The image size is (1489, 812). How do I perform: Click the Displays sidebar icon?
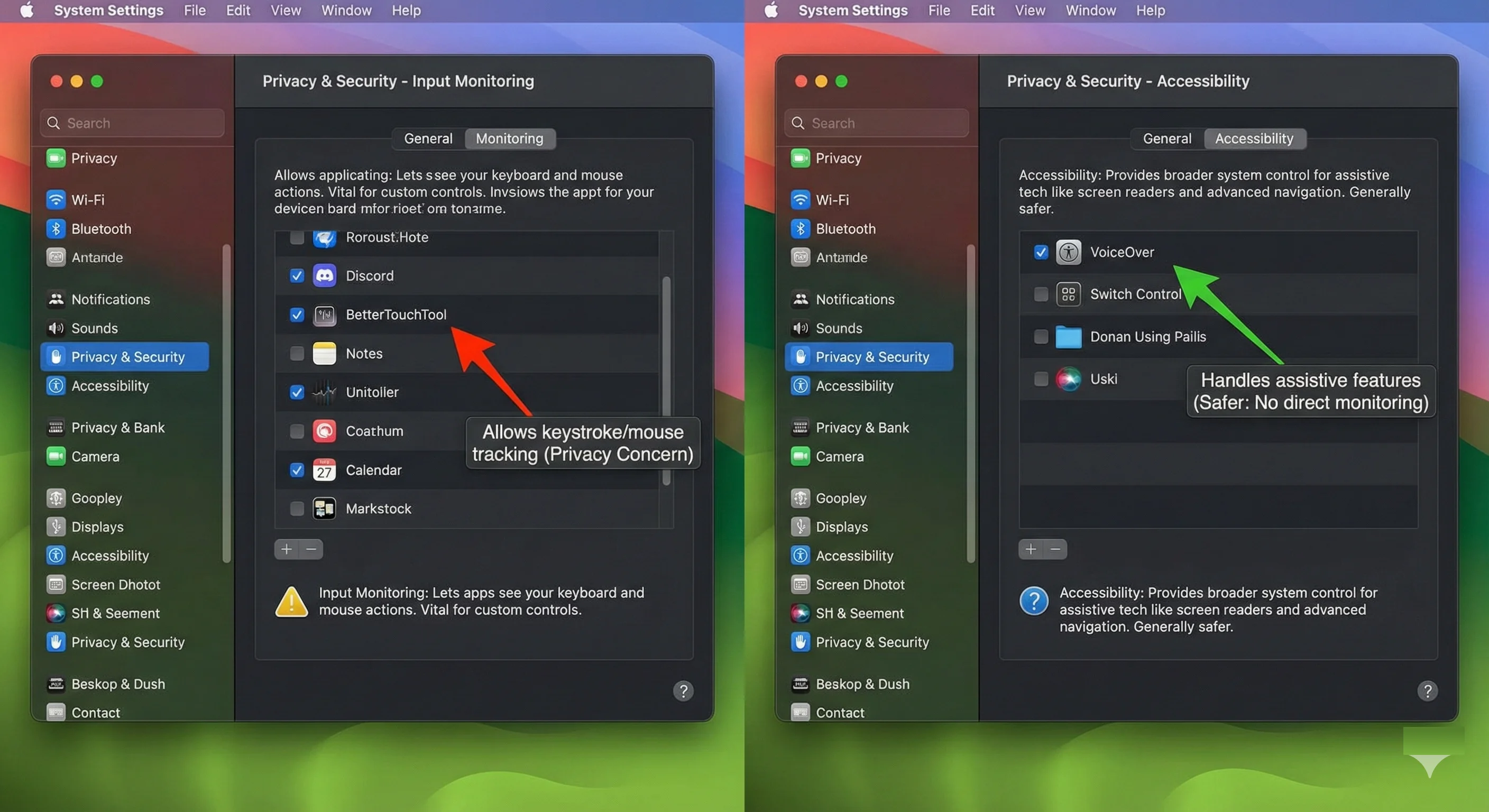point(56,527)
